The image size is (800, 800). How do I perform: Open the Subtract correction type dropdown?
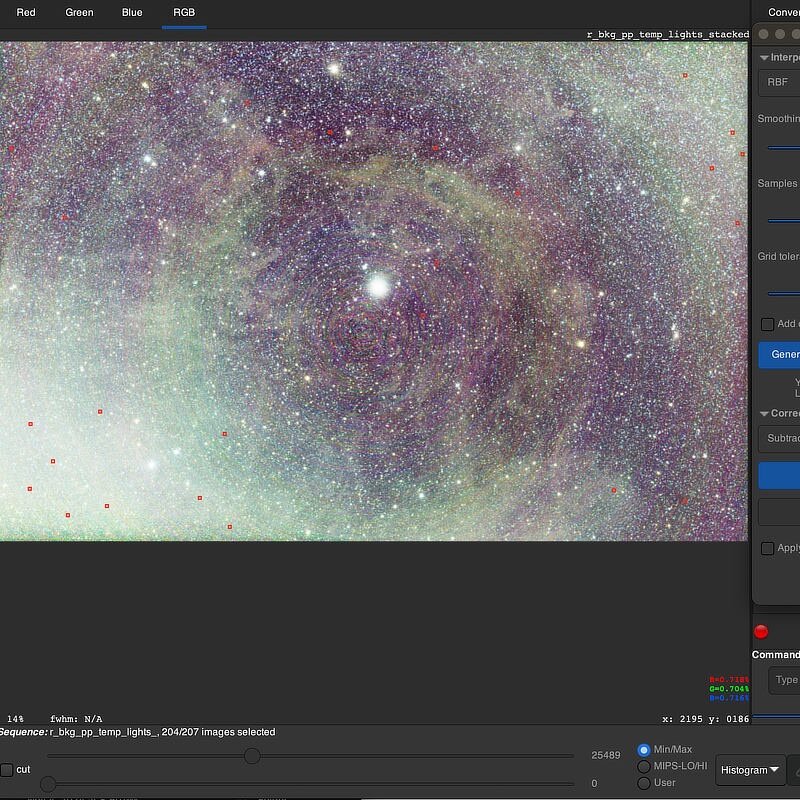coord(780,438)
